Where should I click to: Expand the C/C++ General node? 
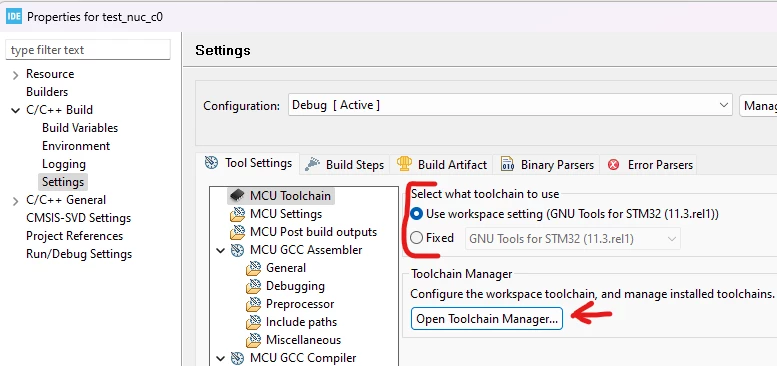point(16,201)
